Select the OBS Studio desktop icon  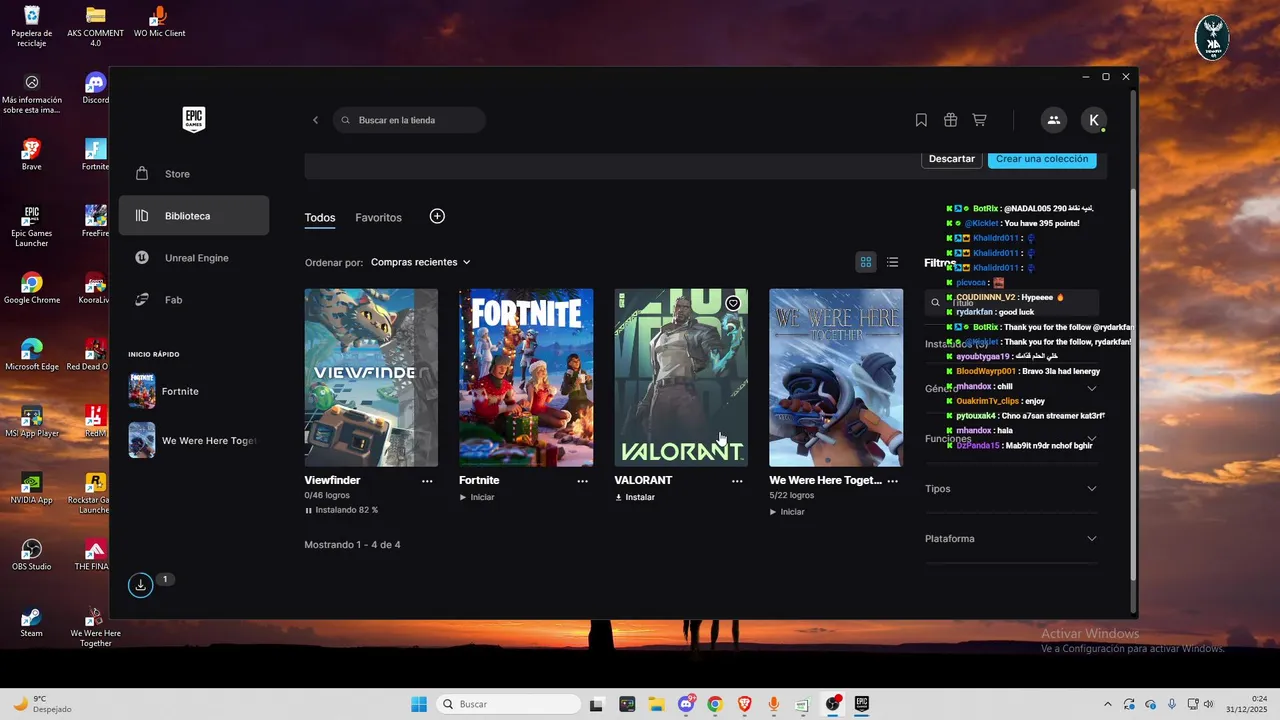click(x=32, y=555)
